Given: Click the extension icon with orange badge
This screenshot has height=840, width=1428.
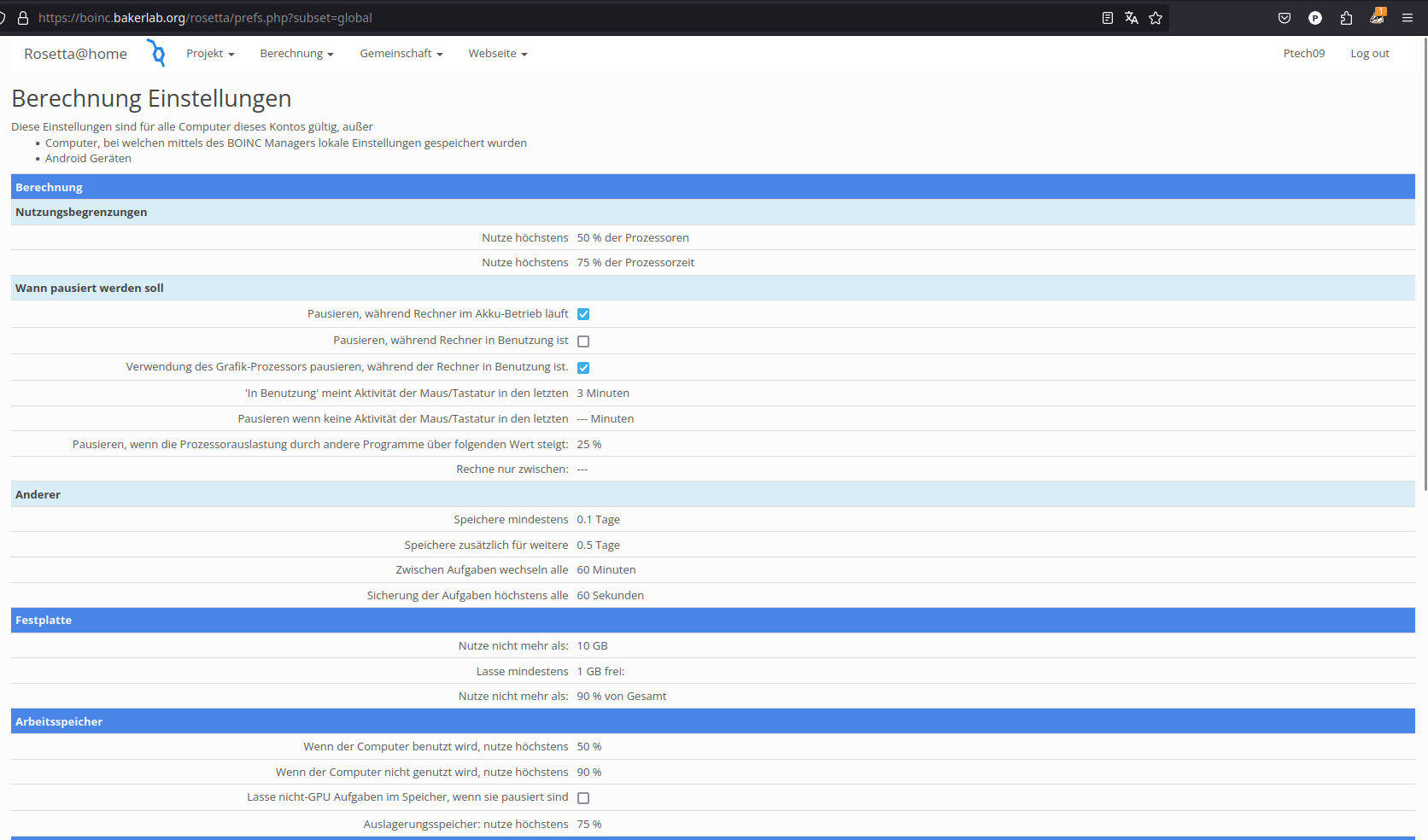Looking at the screenshot, I should tap(1377, 17).
